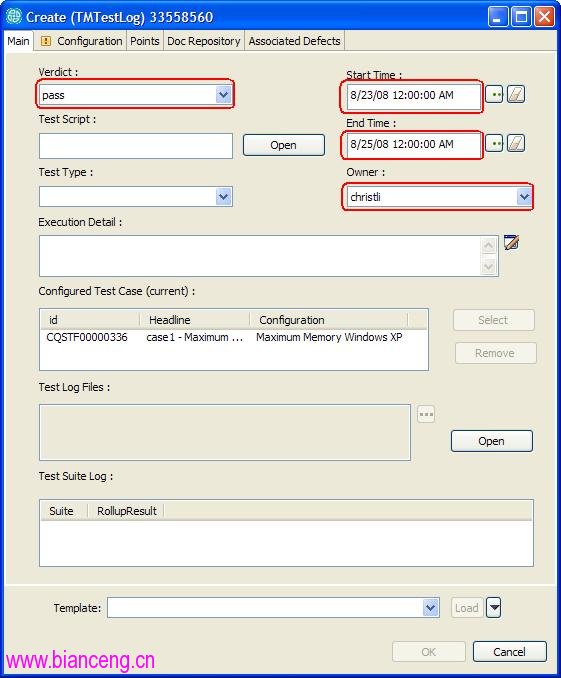The image size is (561, 678).
Task: Click the Test Script input field
Action: click(136, 146)
